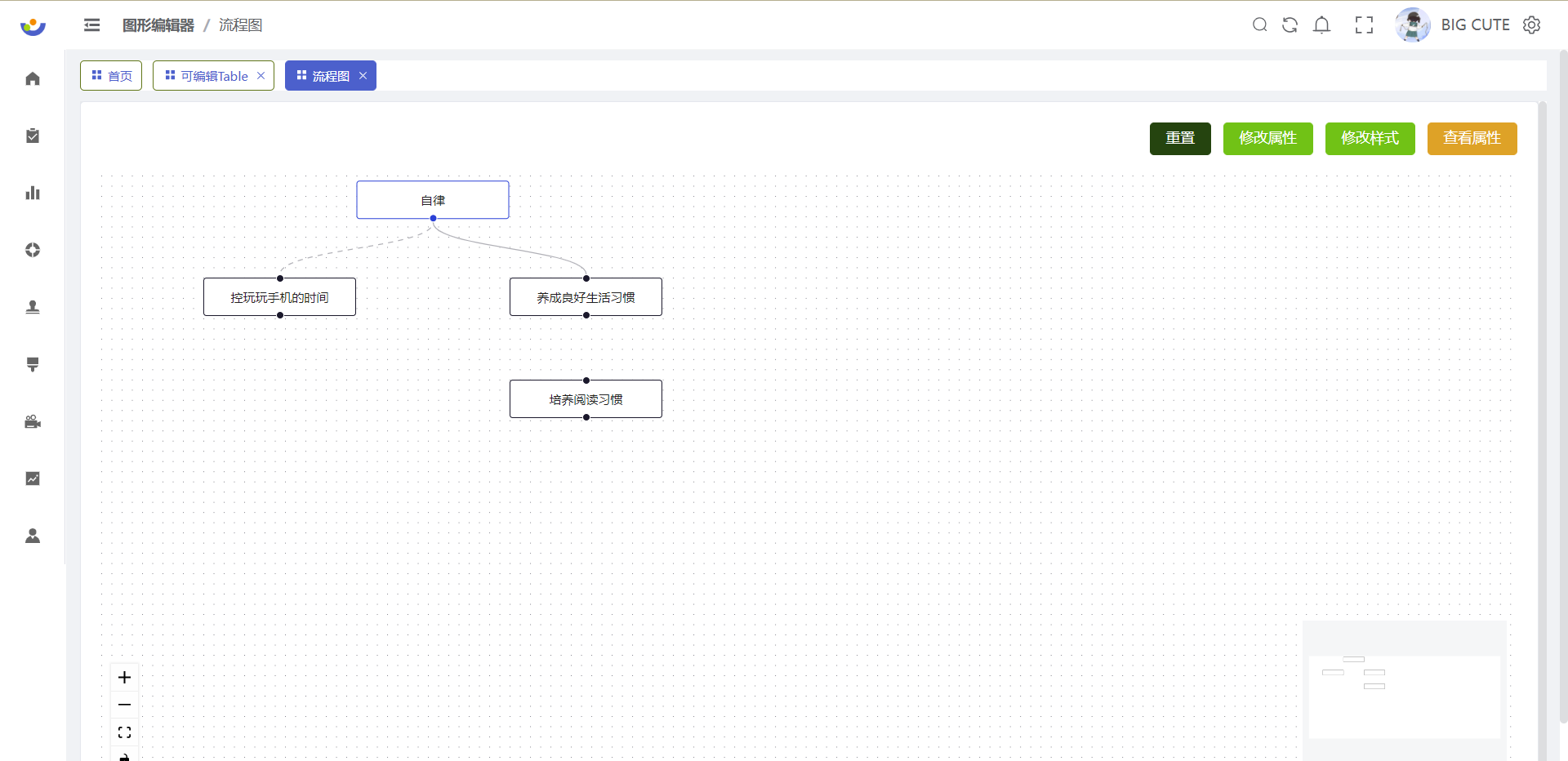Open the notifications bell
The width and height of the screenshot is (1568, 761).
1321,25
